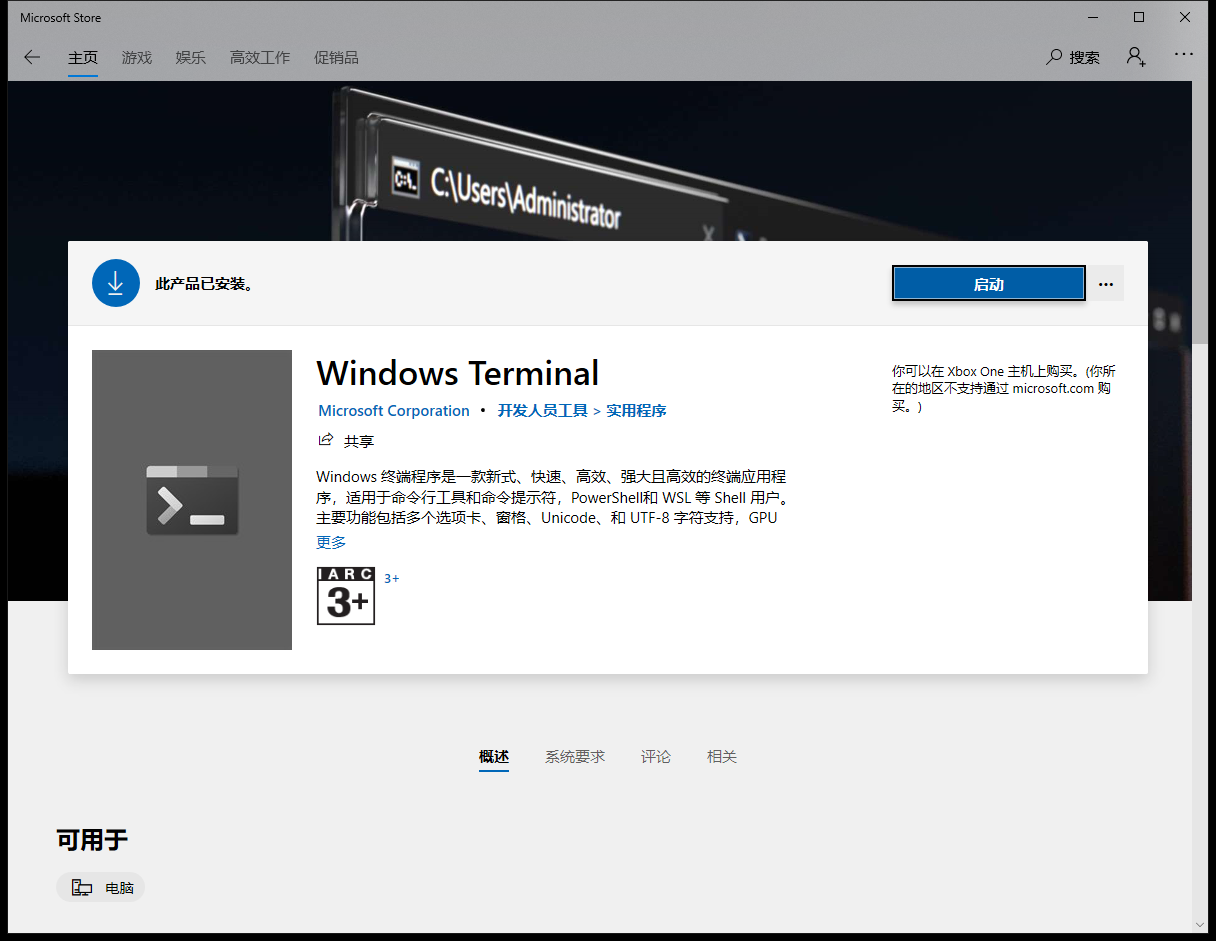Go back with the back arrow
Image resolution: width=1216 pixels, height=941 pixels.
click(32, 57)
